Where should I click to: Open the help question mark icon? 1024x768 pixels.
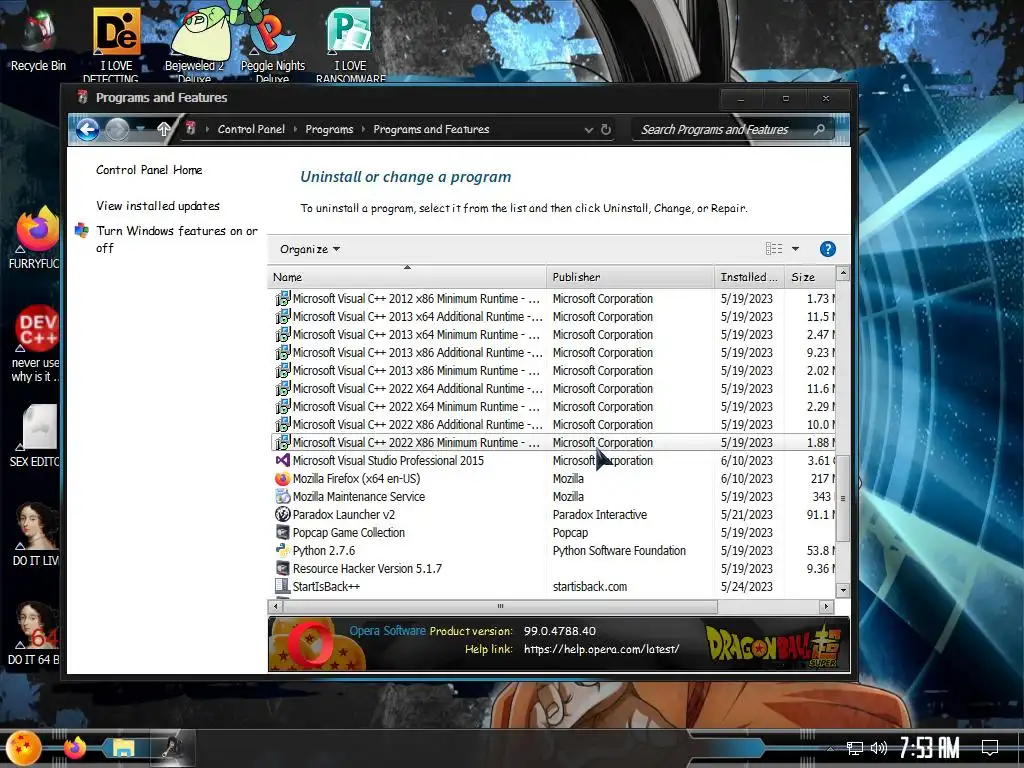[x=827, y=249]
